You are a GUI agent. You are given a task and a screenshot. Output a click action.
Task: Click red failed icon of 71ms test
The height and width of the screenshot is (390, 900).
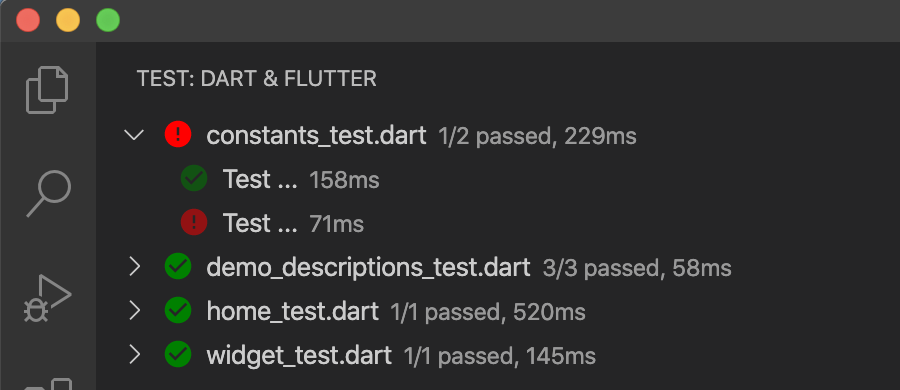click(194, 222)
